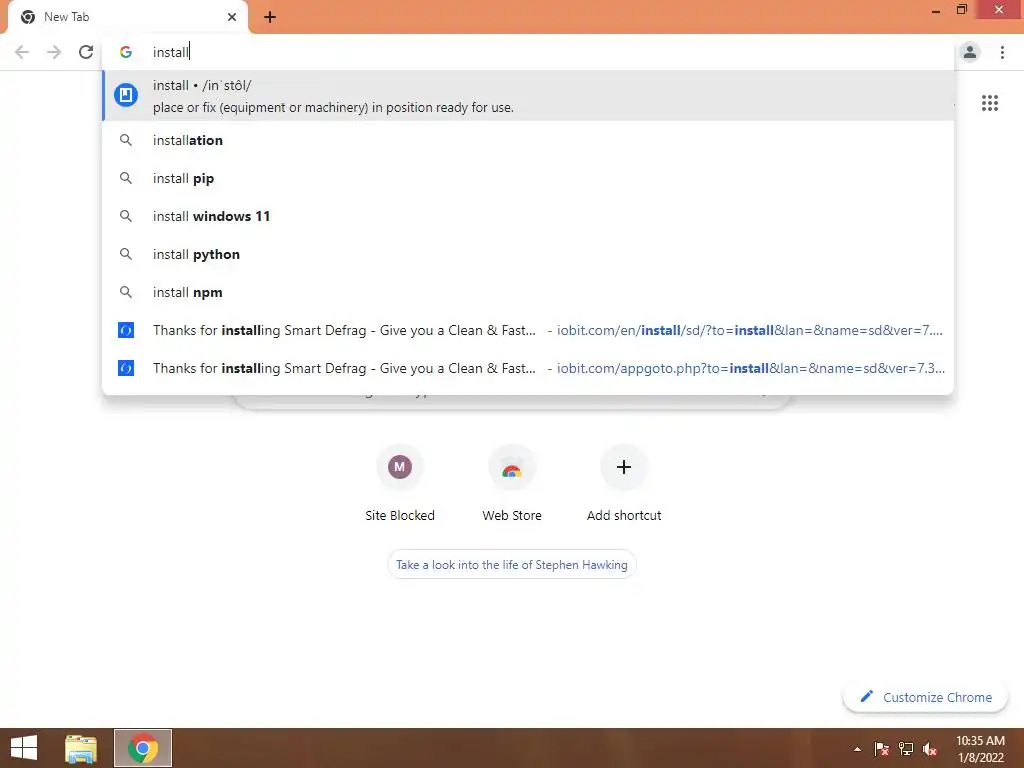Click the search icon beside install npm
Image resolution: width=1024 pixels, height=768 pixels.
(126, 292)
